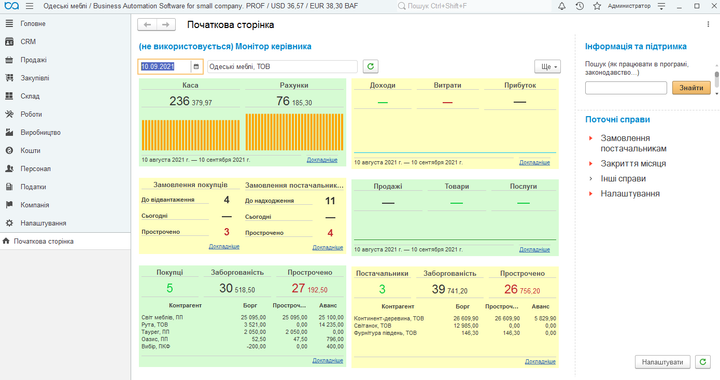Open Докладніше link under Каса chart

(322, 160)
